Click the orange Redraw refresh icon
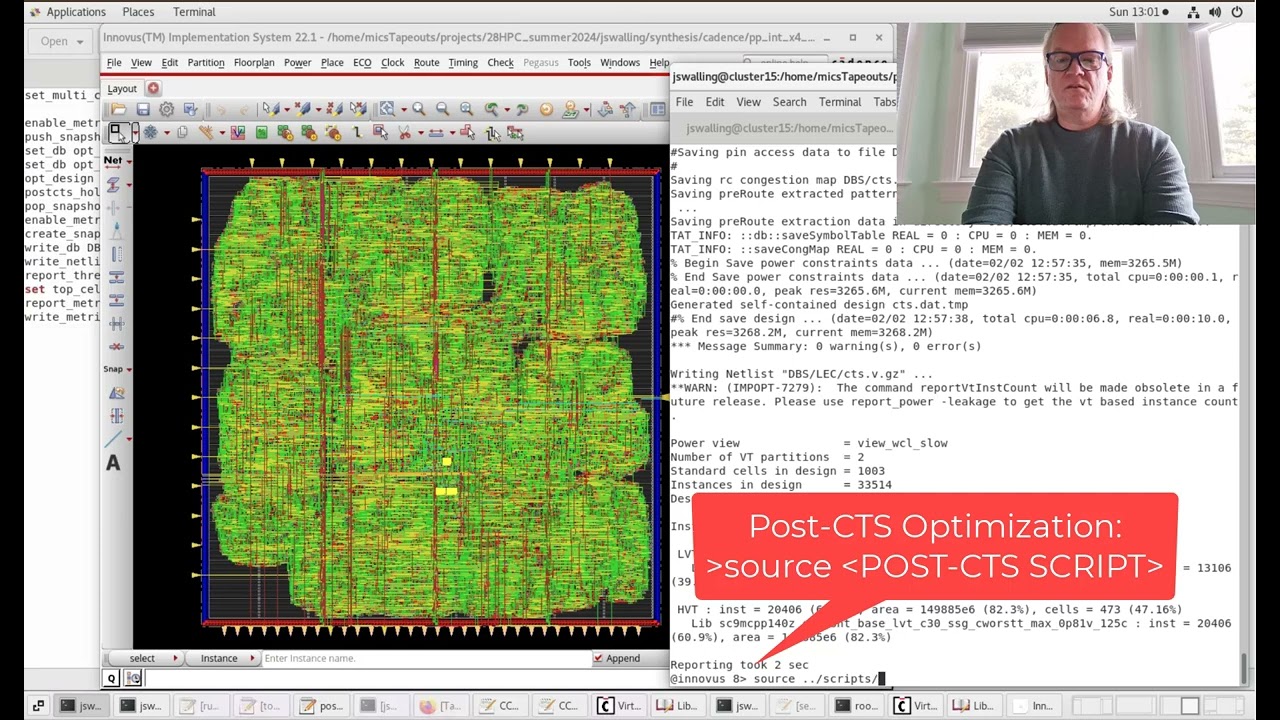This screenshot has height=720, width=1280. pyautogui.click(x=546, y=109)
